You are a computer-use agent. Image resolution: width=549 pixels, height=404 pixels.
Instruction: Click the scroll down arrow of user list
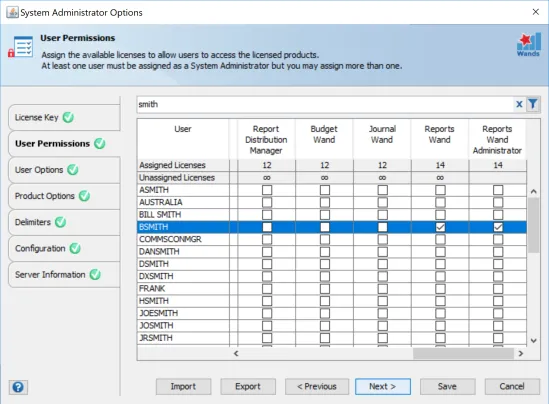click(534, 340)
